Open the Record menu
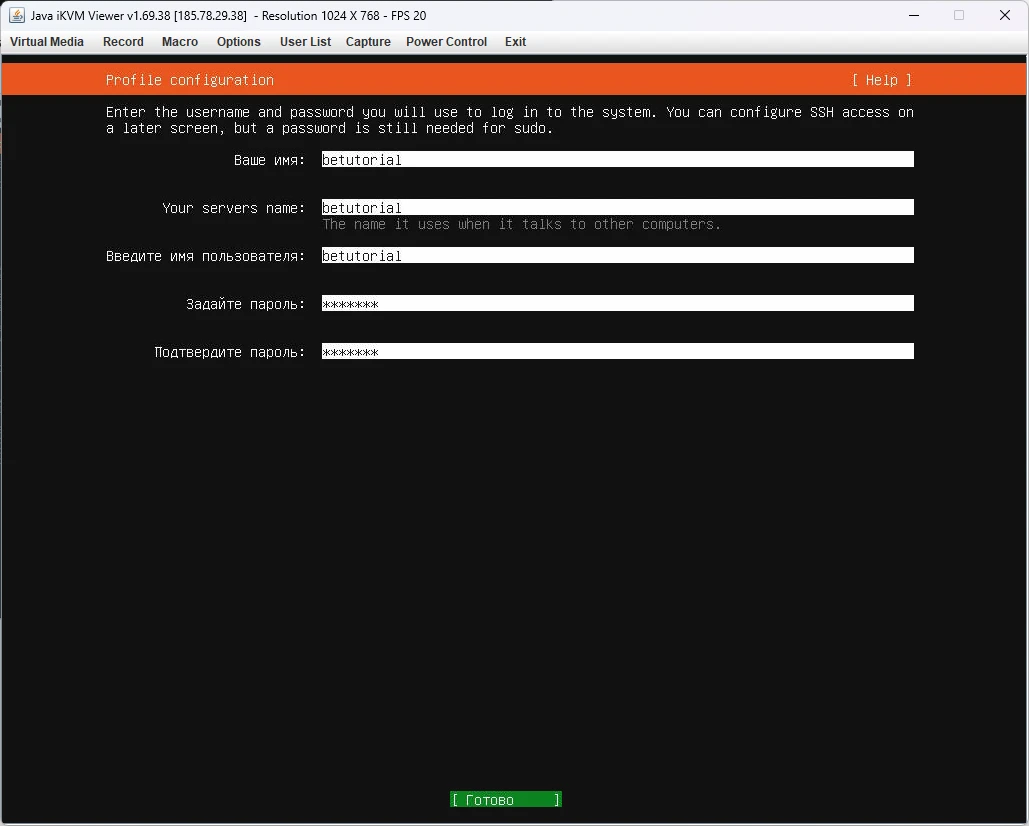This screenshot has width=1029, height=826. point(123,42)
